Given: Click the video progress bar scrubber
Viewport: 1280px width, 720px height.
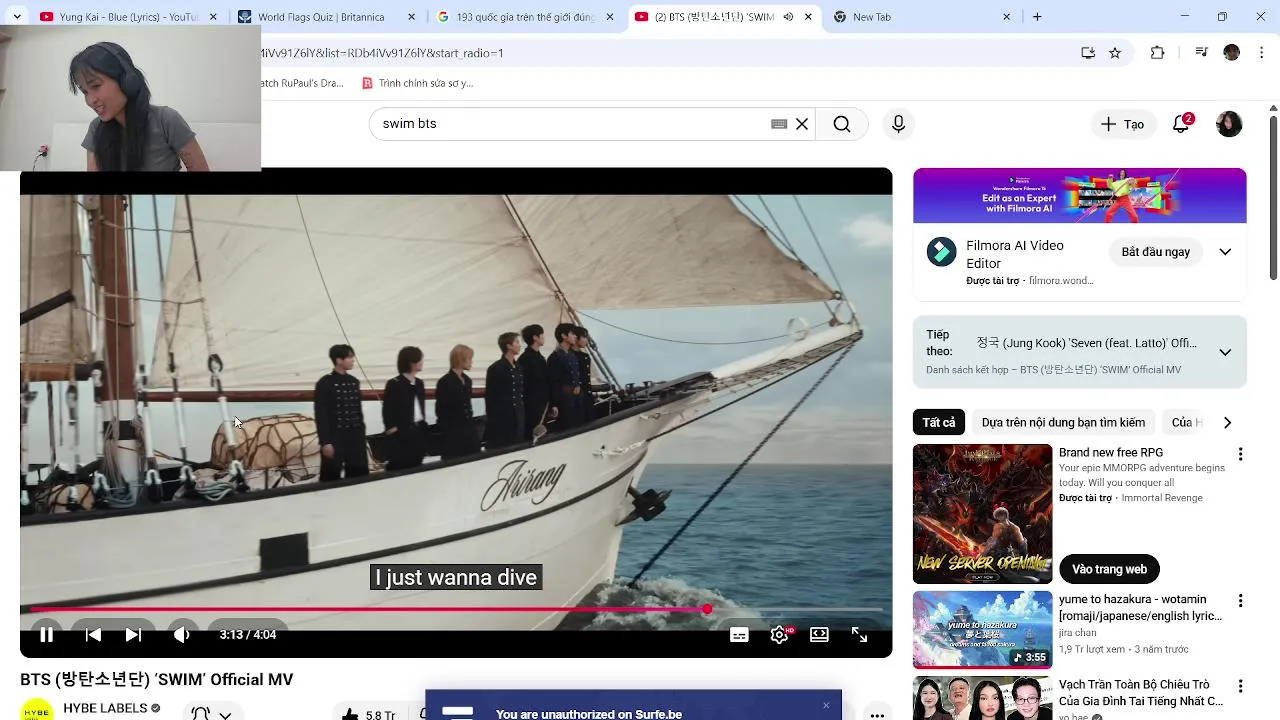Looking at the screenshot, I should click(x=707, y=609).
